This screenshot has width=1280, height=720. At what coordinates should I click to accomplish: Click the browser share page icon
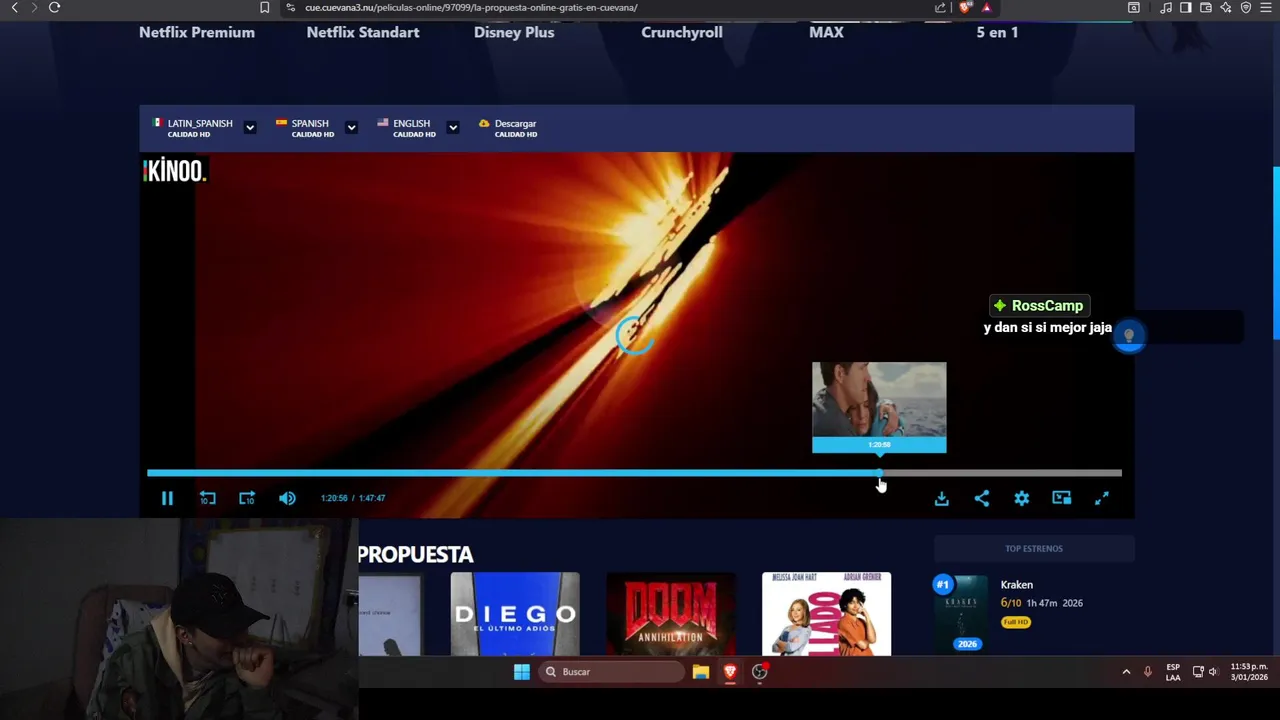940,8
